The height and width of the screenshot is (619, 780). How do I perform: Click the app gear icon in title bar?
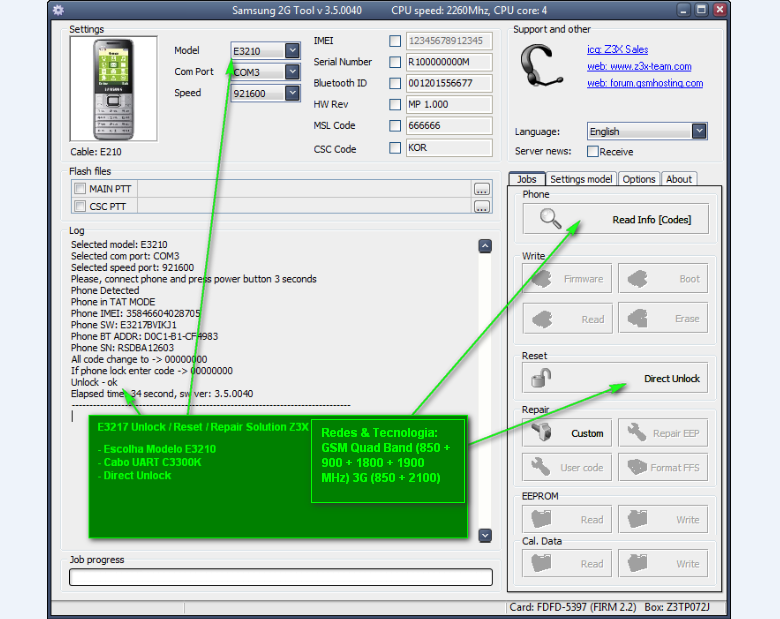coord(58,10)
